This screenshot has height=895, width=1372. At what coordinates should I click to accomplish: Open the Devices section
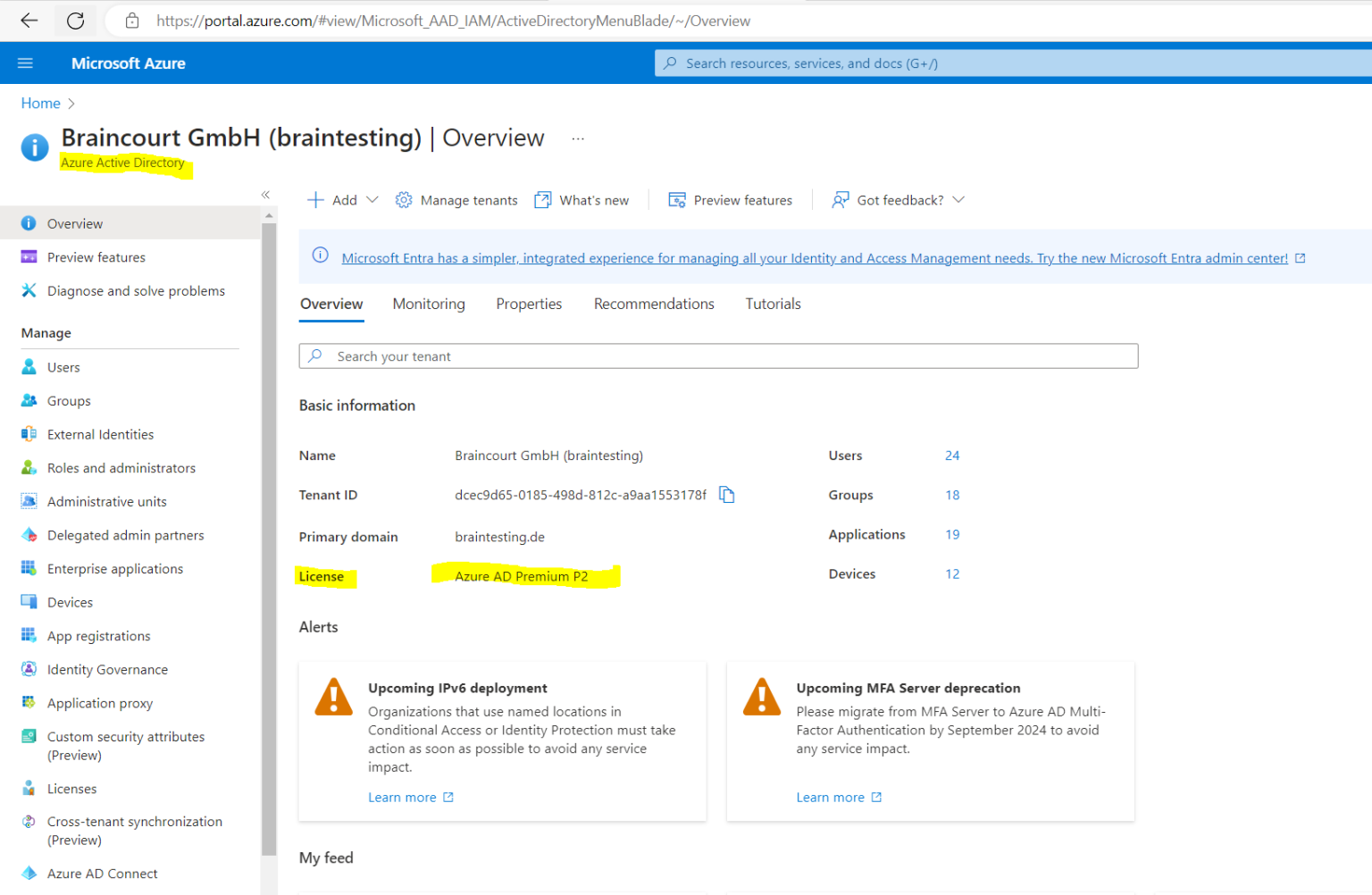coord(70,601)
